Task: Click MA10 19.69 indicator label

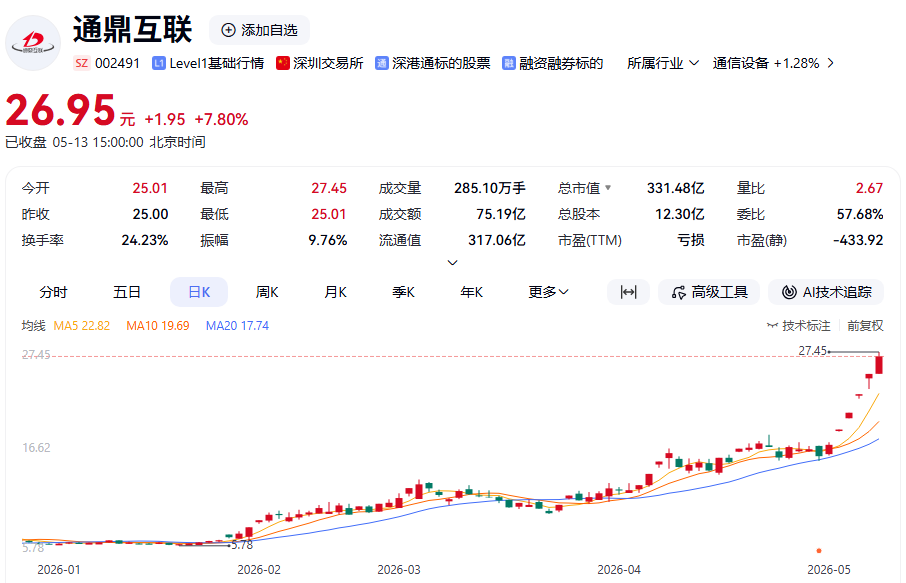Action: click(x=158, y=325)
